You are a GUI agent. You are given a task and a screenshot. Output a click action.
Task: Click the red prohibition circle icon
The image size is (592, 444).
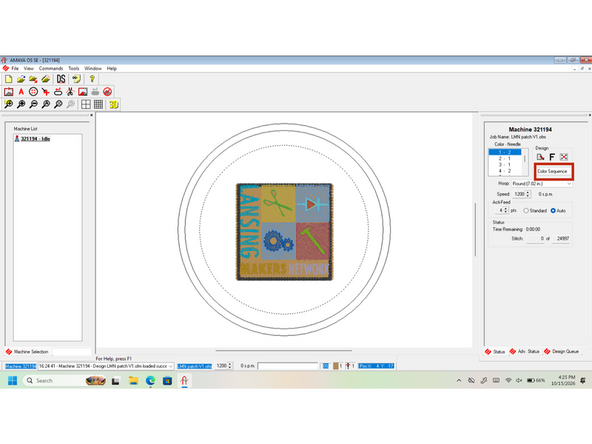108,92
